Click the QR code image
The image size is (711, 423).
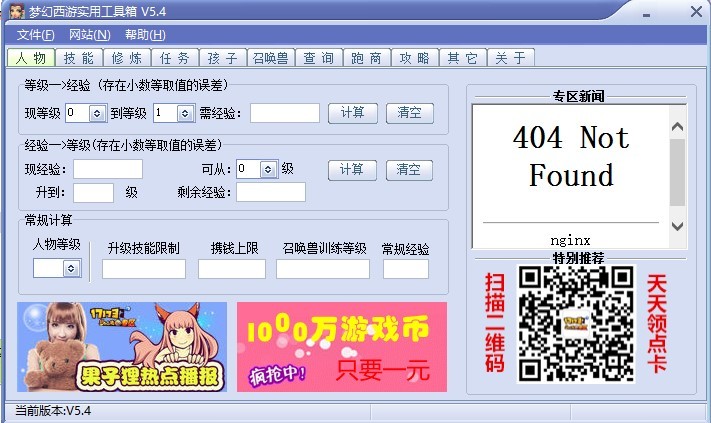576,323
